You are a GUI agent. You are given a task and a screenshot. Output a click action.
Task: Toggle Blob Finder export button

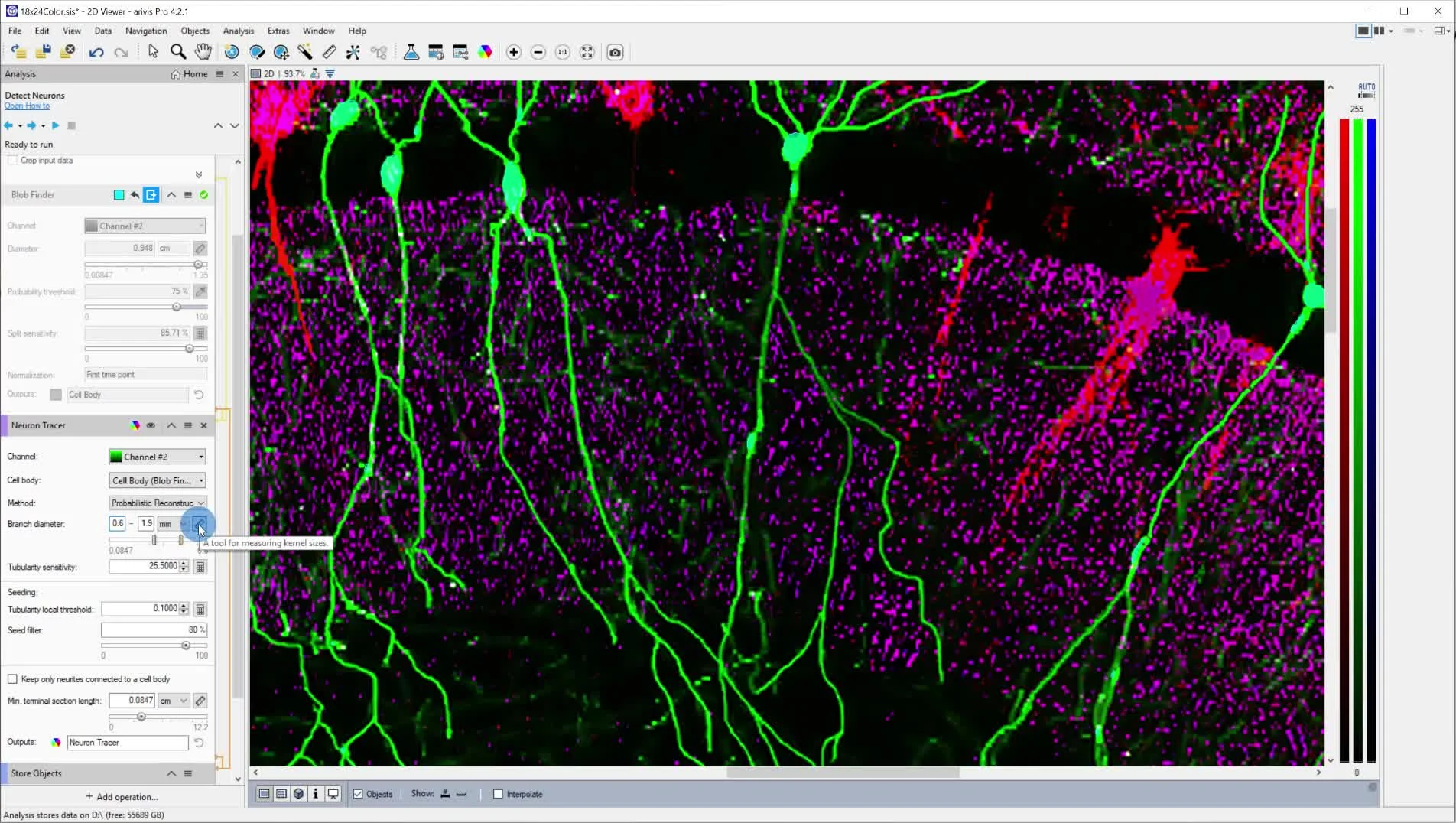151,195
